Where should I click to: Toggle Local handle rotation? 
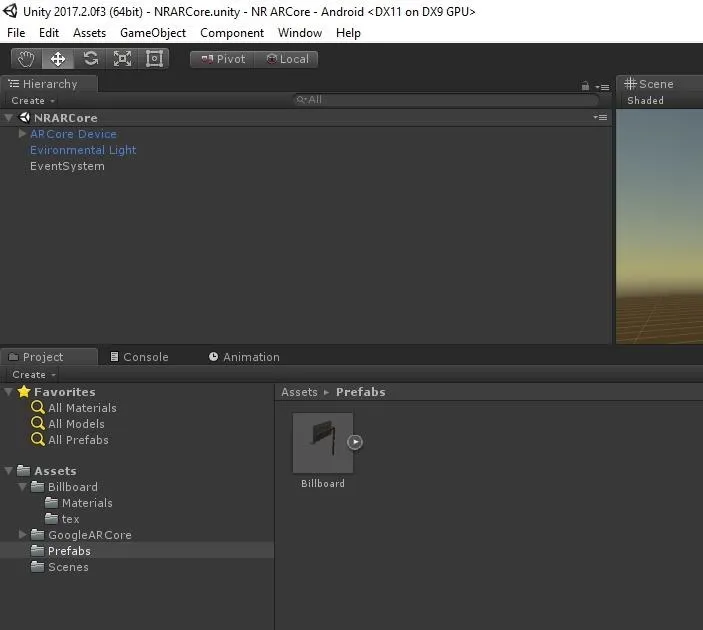tap(286, 59)
